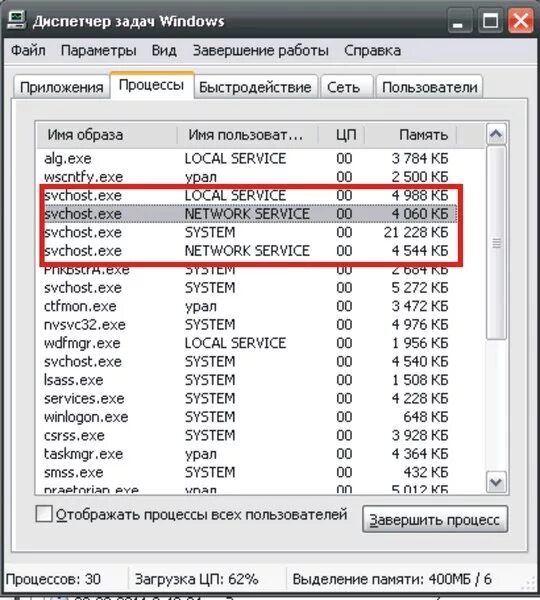Close the Диспетчер задач Windows window
This screenshot has width=540, height=600.
[520, 21]
